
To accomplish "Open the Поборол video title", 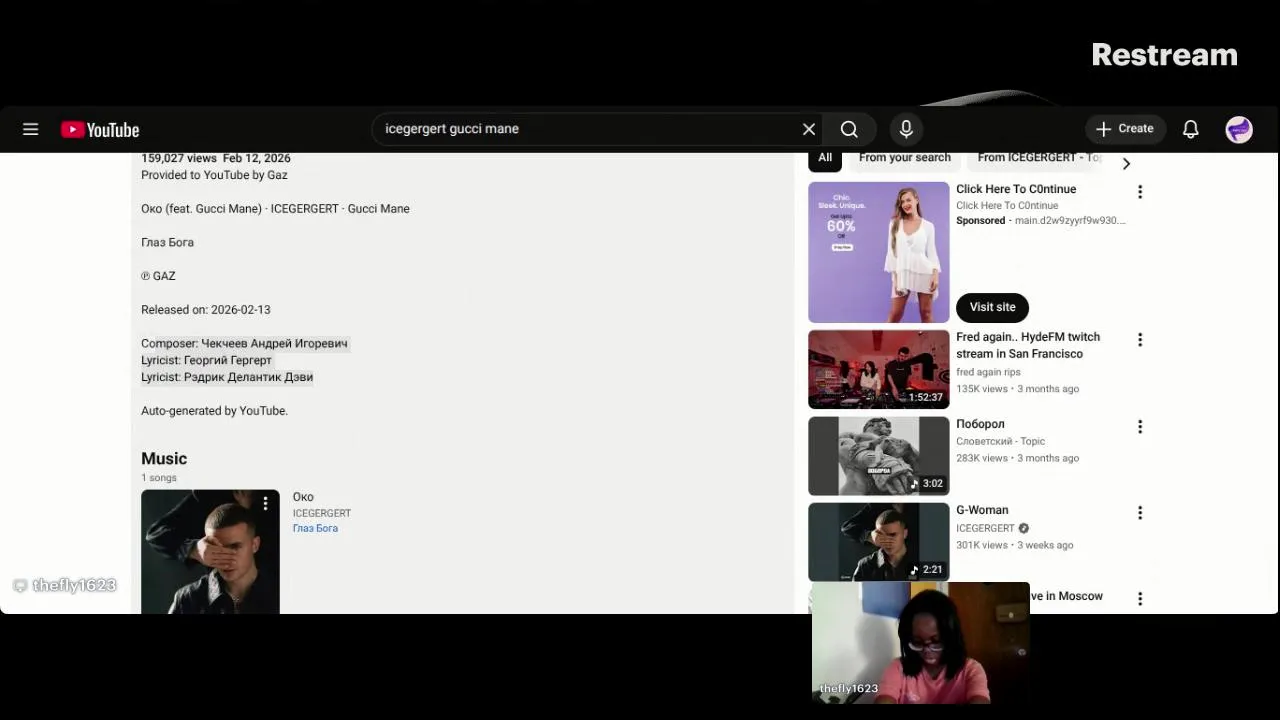I will [x=980, y=424].
